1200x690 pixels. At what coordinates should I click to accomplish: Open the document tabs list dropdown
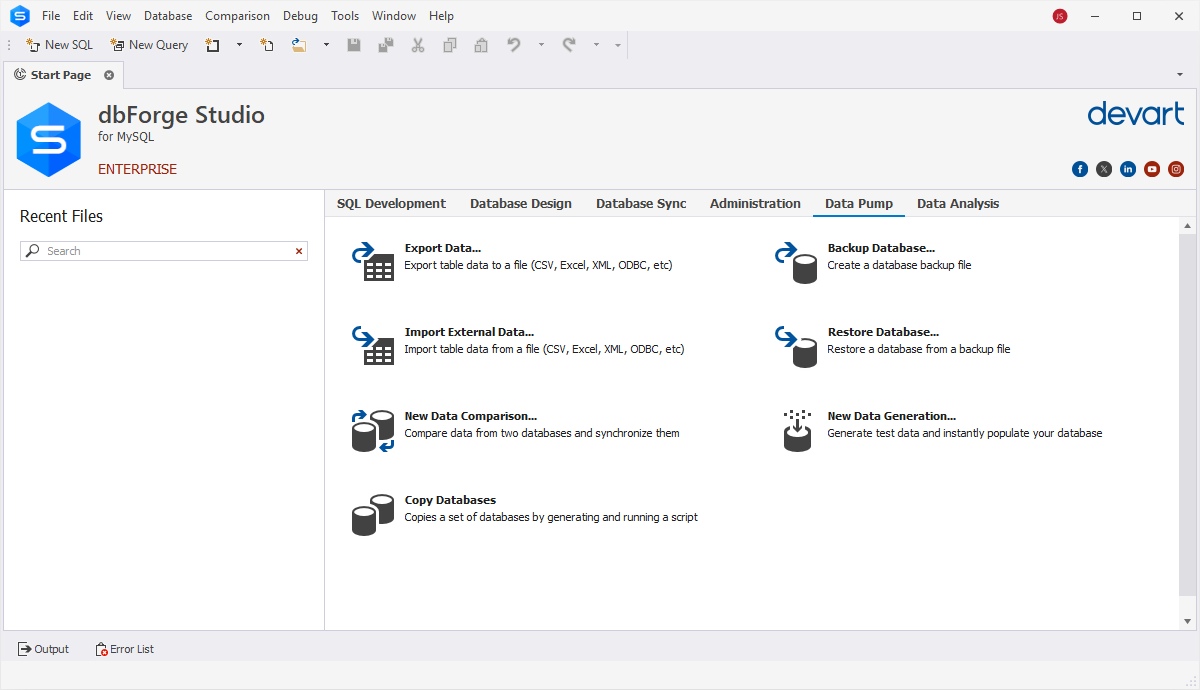tap(1181, 75)
